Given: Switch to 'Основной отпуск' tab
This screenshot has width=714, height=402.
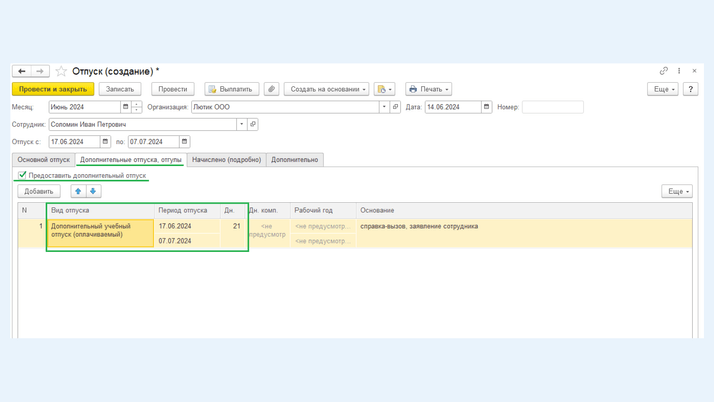Looking at the screenshot, I should [x=44, y=159].
